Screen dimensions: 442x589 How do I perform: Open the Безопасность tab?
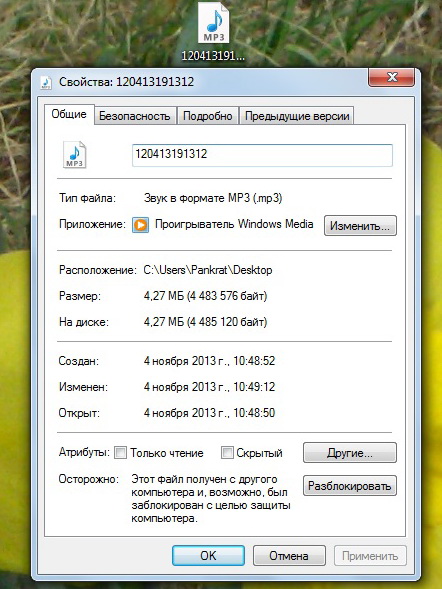click(x=135, y=116)
